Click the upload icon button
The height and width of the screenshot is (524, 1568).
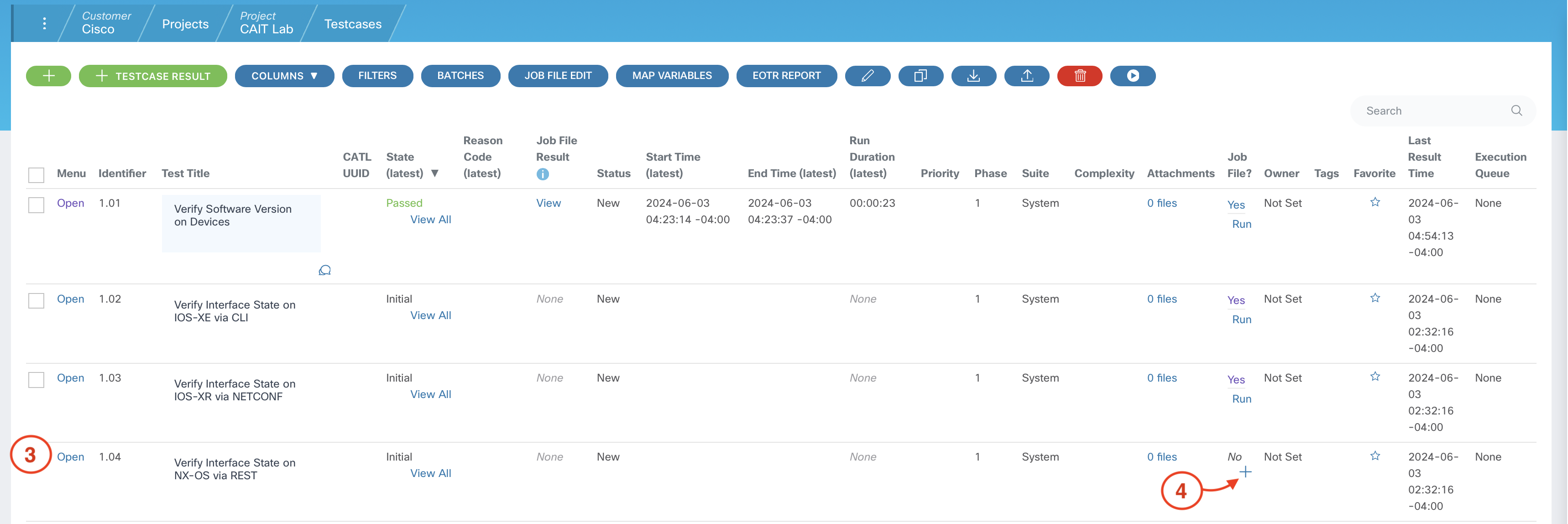click(1026, 75)
